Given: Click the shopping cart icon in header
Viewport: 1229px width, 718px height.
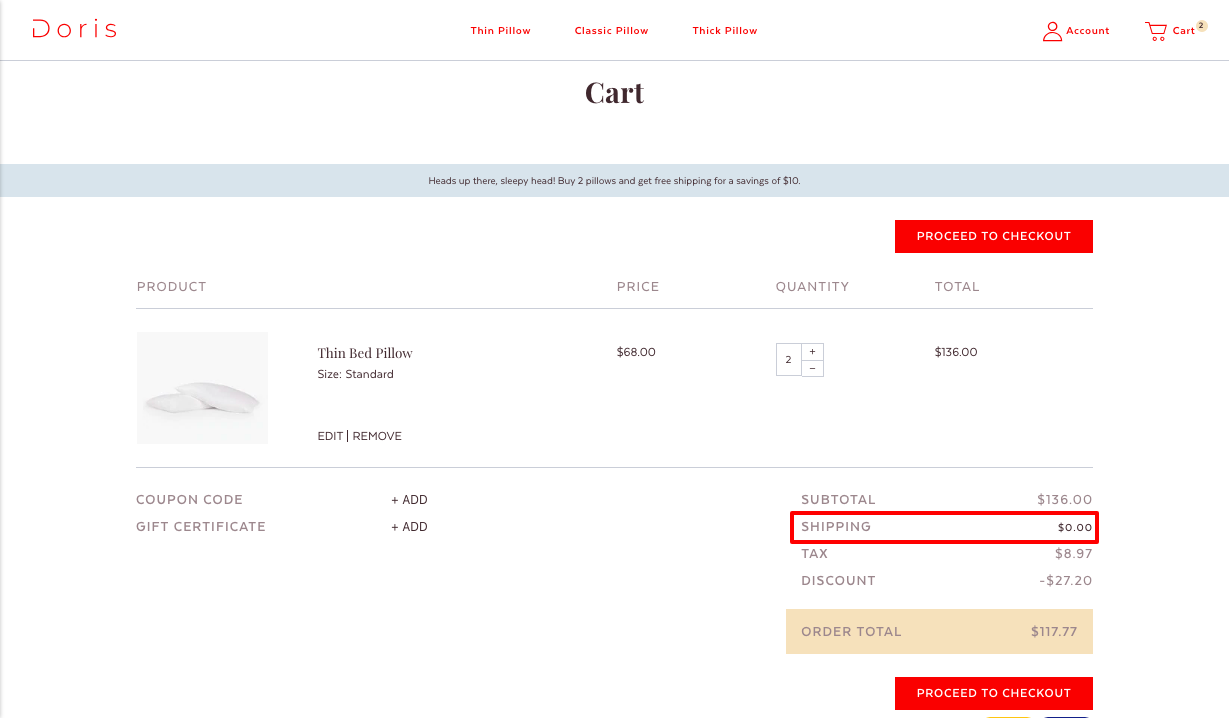Looking at the screenshot, I should [1156, 31].
